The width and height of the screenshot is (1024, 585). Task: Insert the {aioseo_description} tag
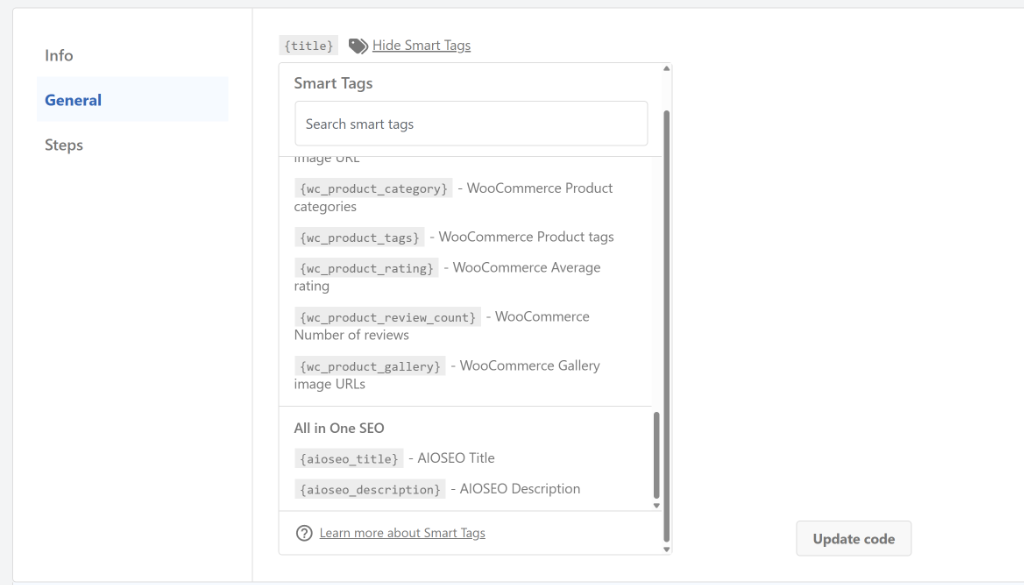coord(370,490)
